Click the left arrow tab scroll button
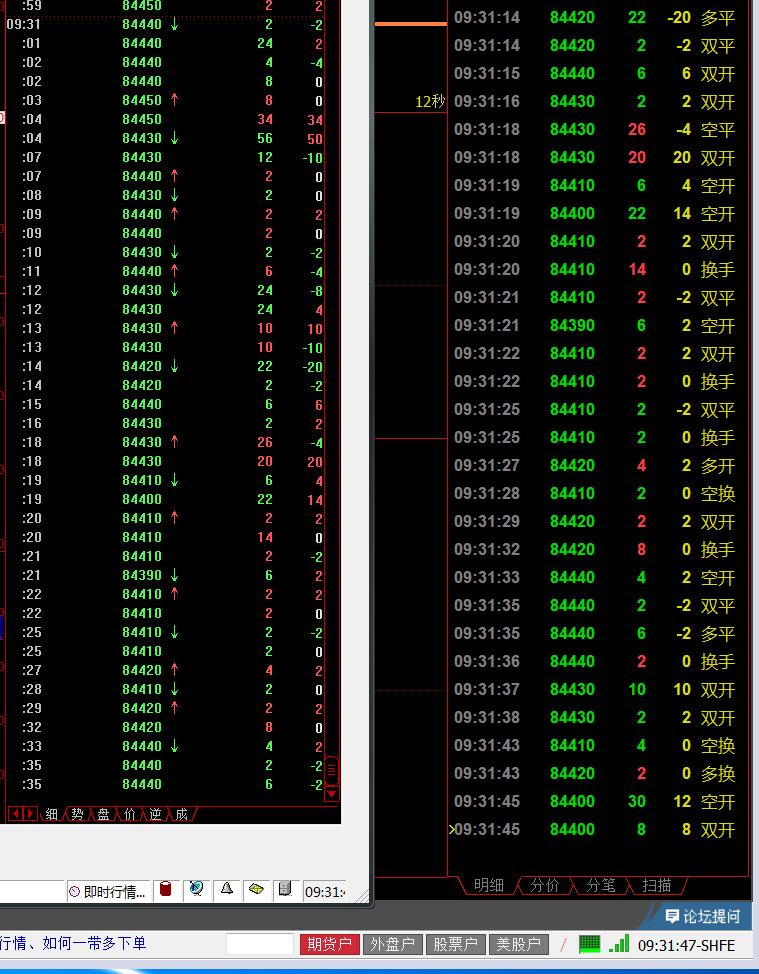Screen dimensions: 759x974 [16, 813]
